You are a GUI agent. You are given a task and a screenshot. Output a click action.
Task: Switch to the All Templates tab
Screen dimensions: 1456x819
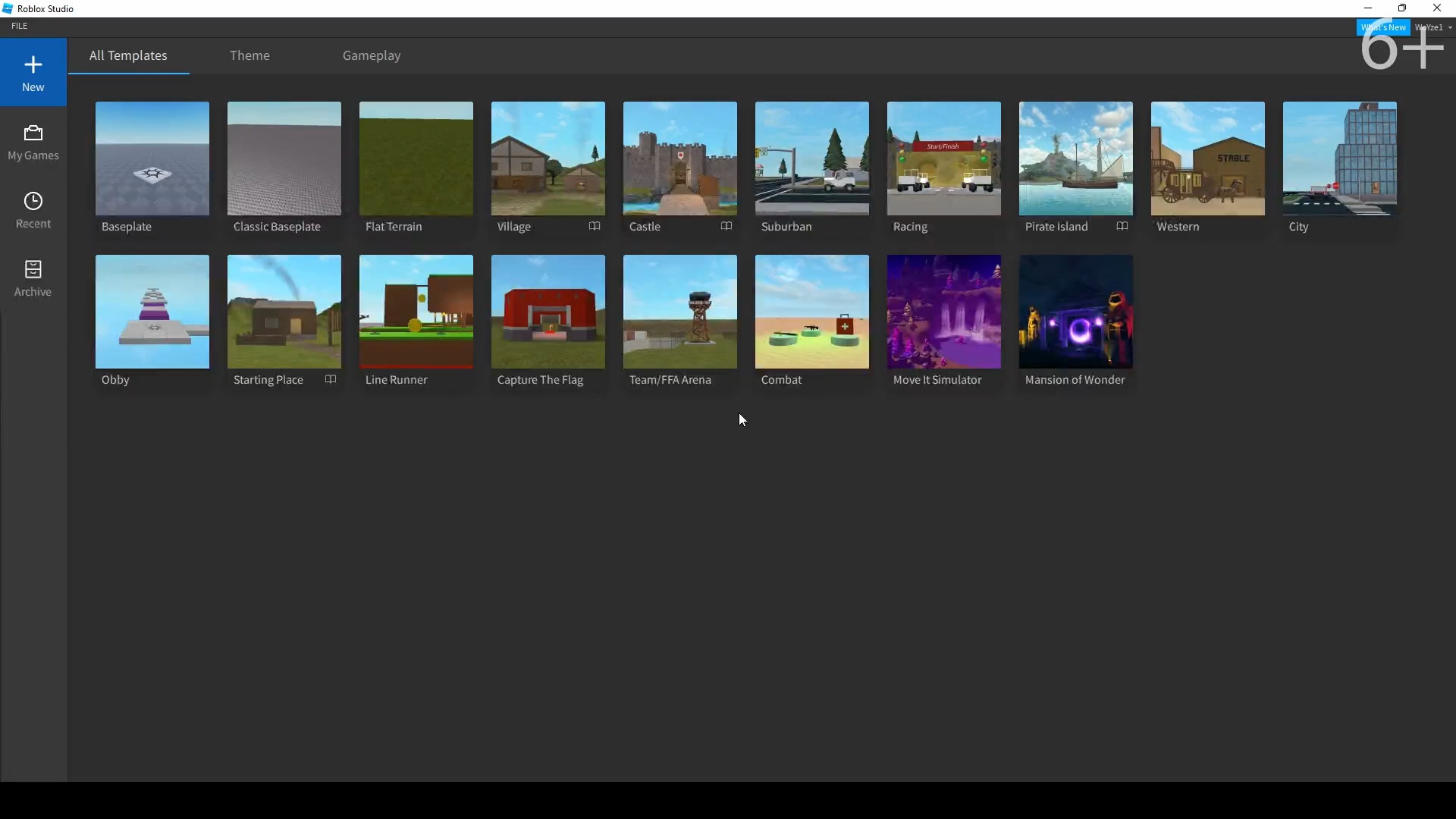point(128,55)
